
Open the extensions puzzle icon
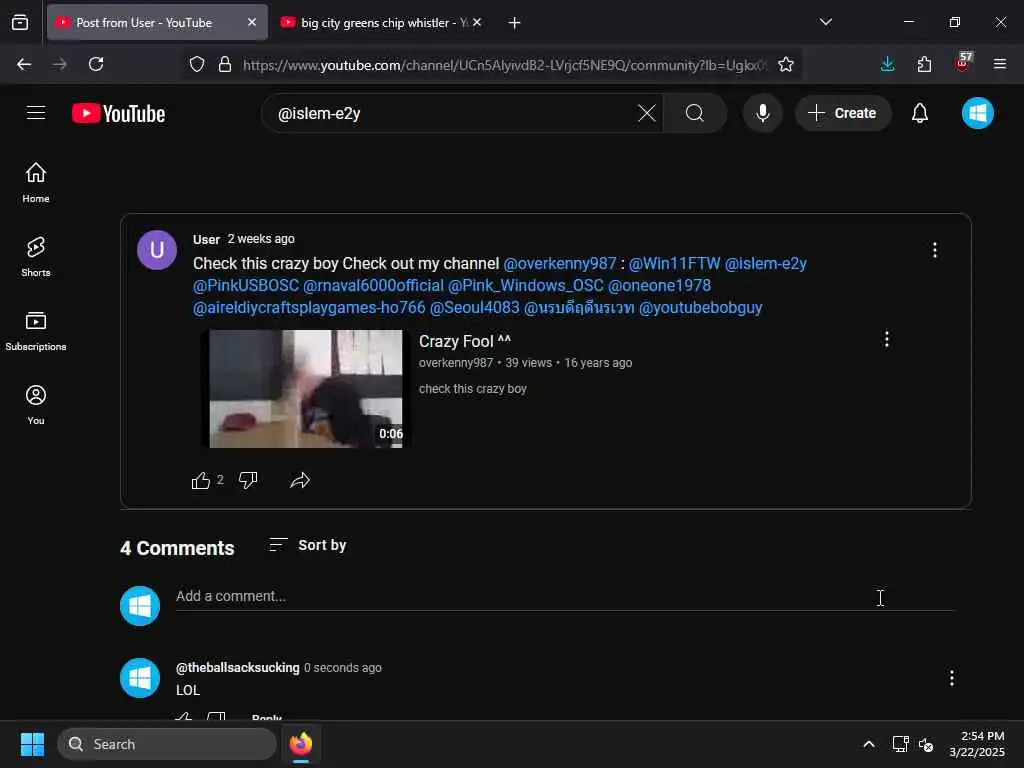pyautogui.click(x=924, y=64)
